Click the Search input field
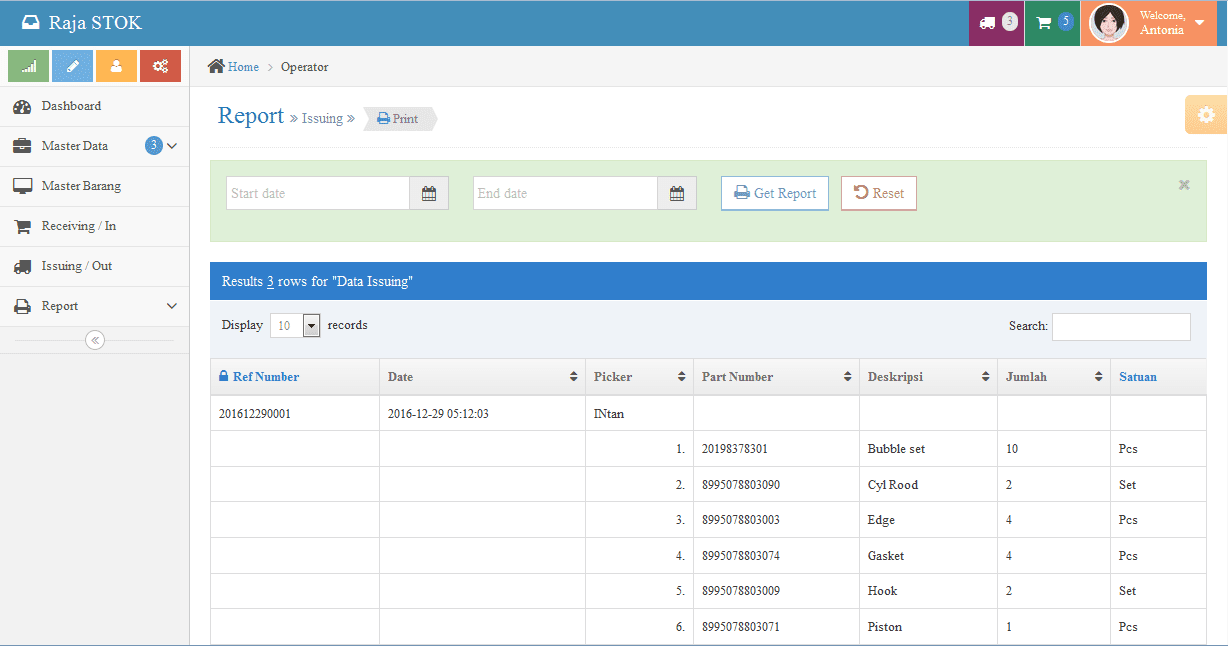 click(x=1120, y=326)
